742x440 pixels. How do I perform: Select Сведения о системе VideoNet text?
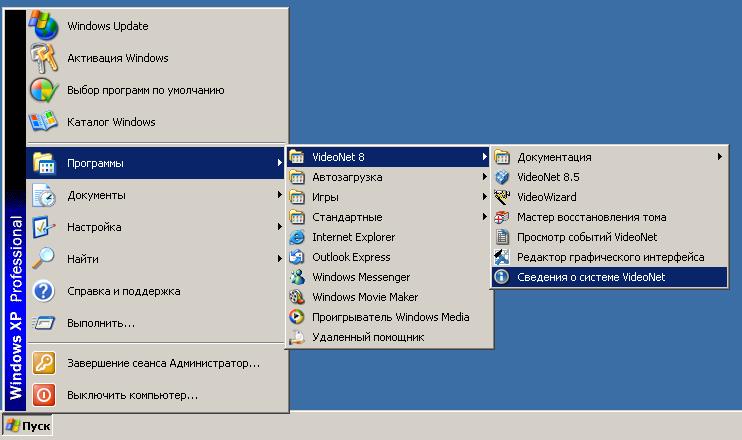pos(591,277)
